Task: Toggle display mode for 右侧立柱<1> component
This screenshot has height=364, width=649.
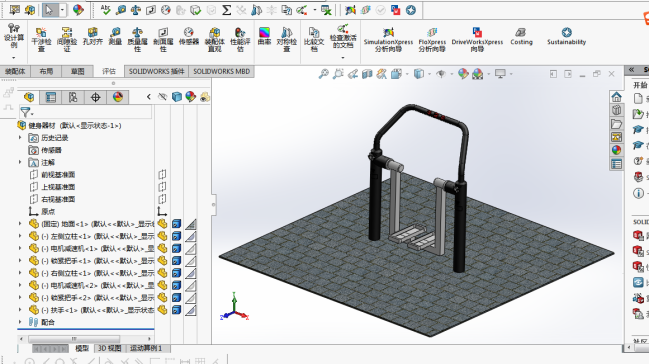Action: pos(177,273)
